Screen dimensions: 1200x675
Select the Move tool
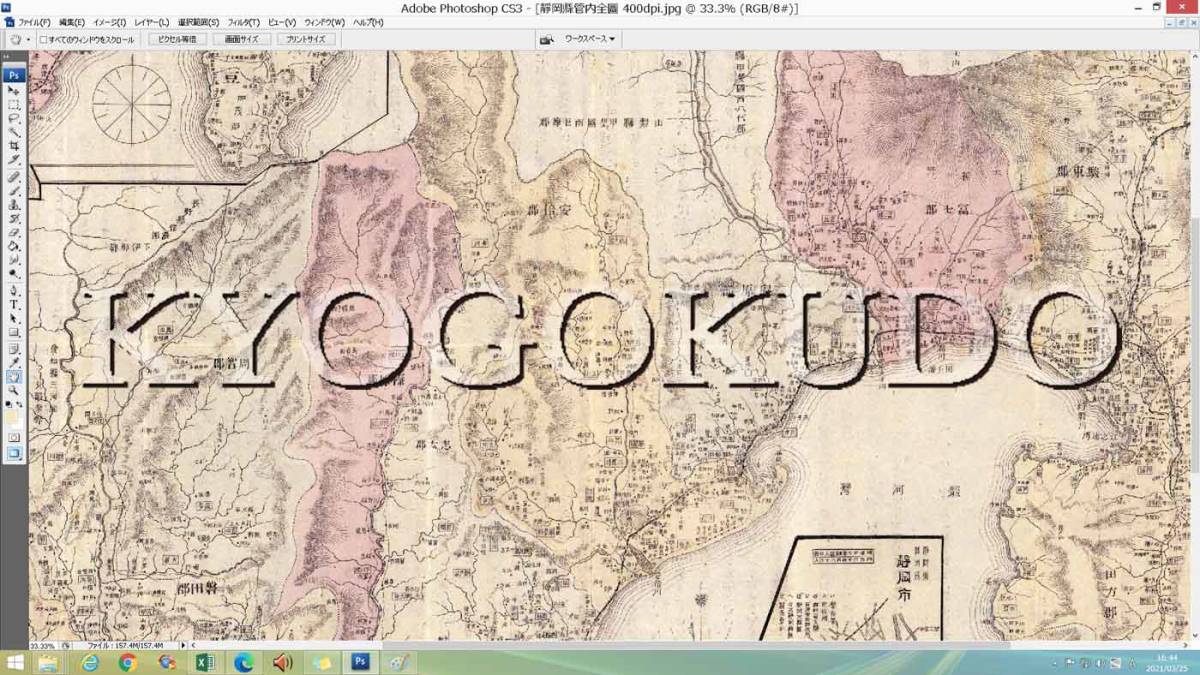[14, 90]
